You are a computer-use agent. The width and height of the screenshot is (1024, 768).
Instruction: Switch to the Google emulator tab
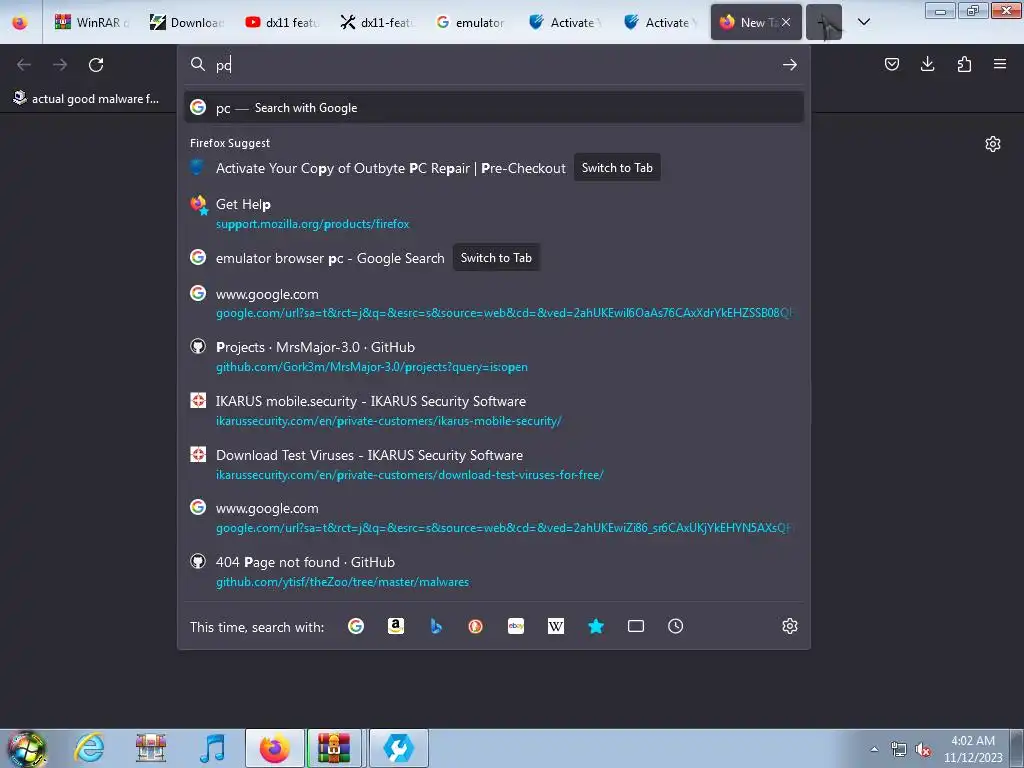pyautogui.click(x=472, y=22)
